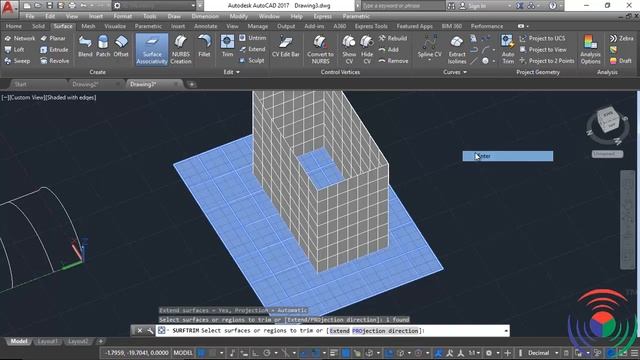Select the Planar surface tool
Screen dimensions: 640x360
tap(53, 38)
